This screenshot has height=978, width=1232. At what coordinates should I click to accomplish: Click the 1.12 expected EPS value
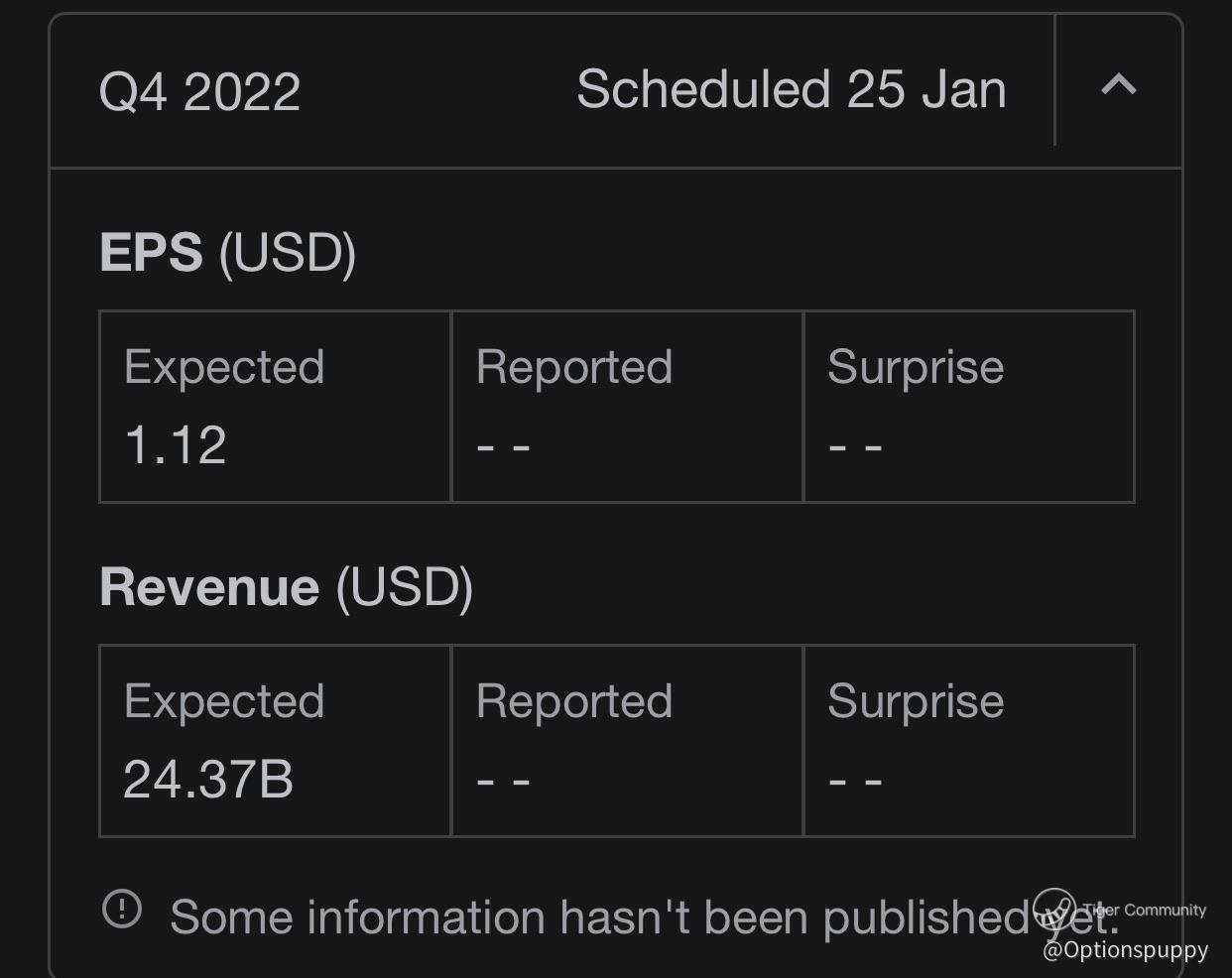[x=176, y=444]
